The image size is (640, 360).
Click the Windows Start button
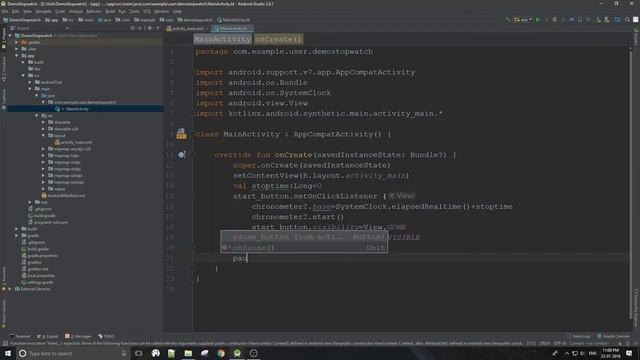[8, 353]
